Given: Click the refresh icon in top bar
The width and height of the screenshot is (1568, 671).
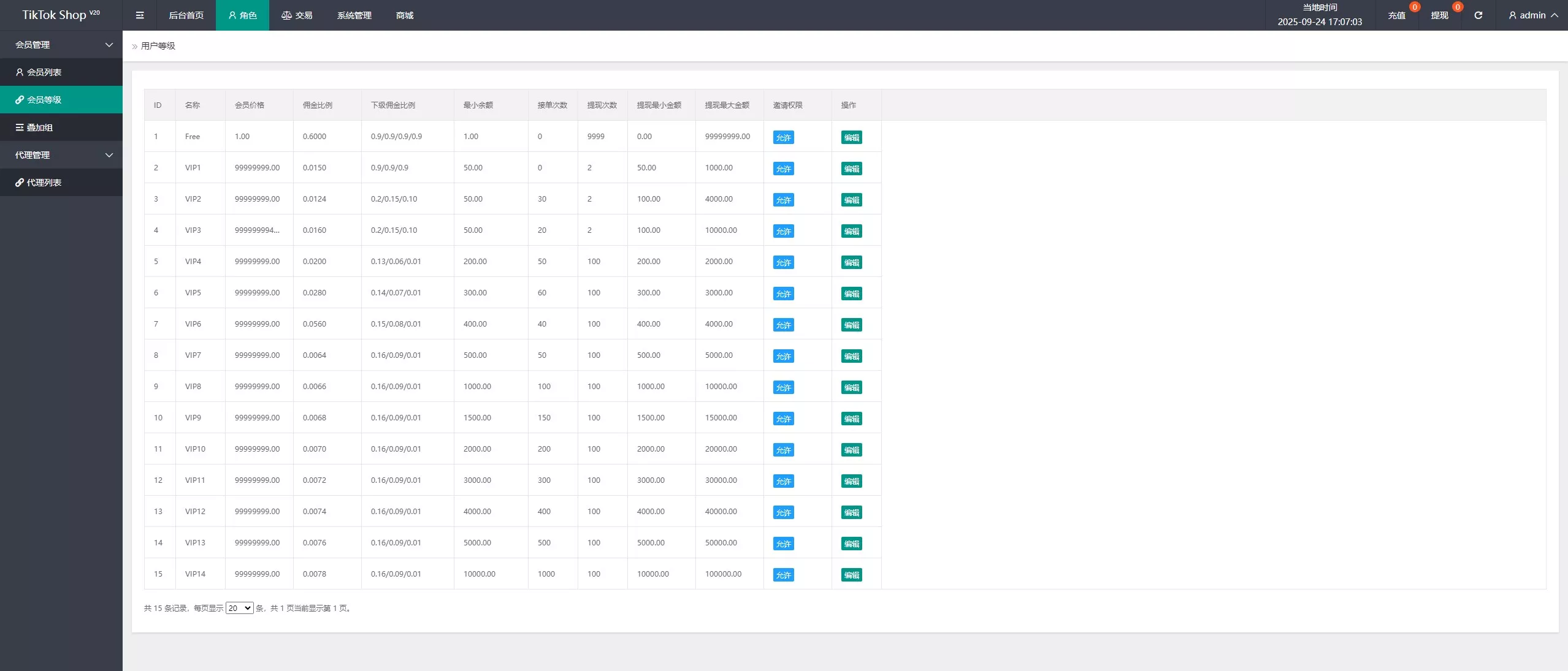Looking at the screenshot, I should [1478, 15].
